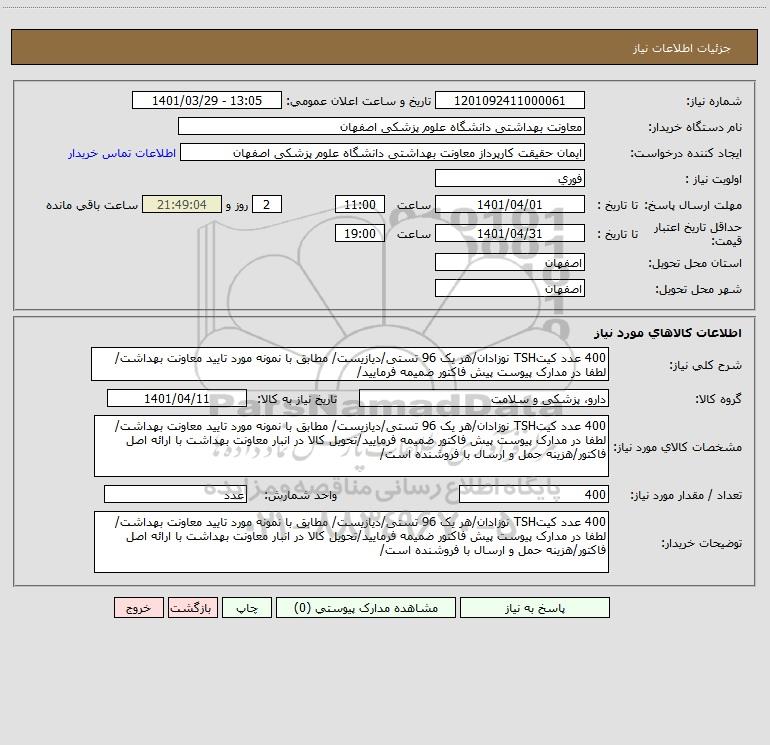Click the deadline time field 11:00

(x=360, y=204)
